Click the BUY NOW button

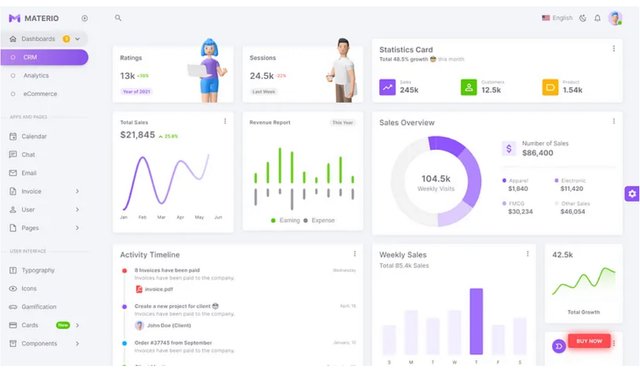589,341
